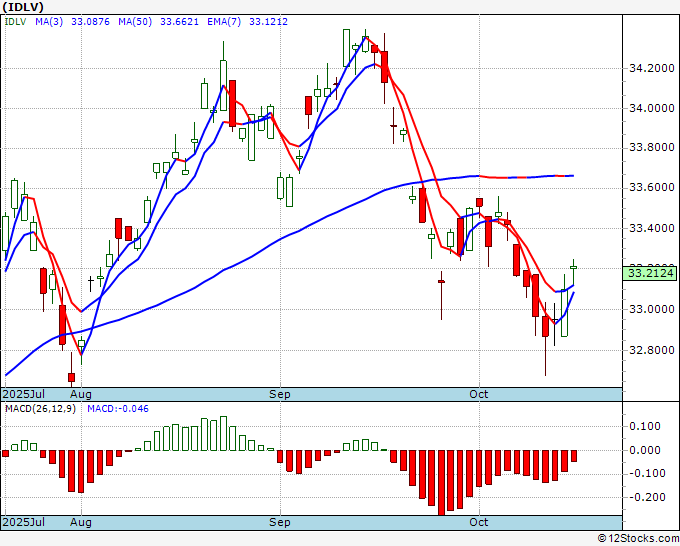Click the 34.2000 price axis label

652,68
